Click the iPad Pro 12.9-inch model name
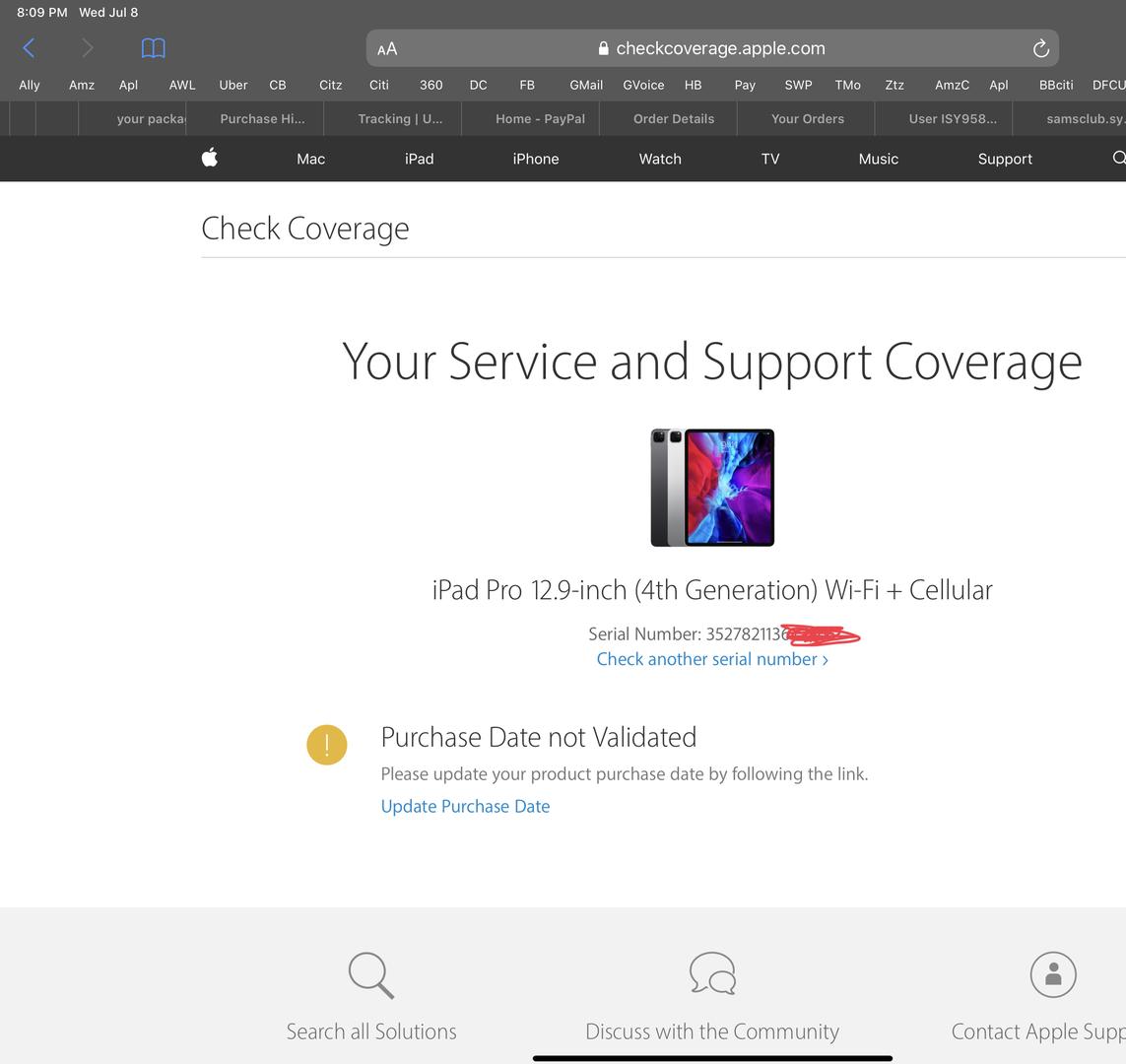Image resolution: width=1126 pixels, height=1064 pixels. (x=712, y=589)
